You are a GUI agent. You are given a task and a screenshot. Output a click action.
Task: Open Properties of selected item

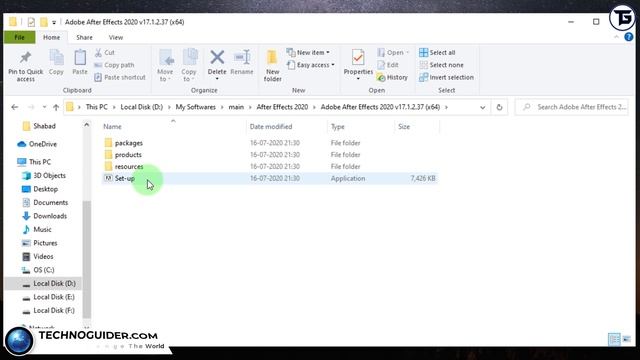358,62
